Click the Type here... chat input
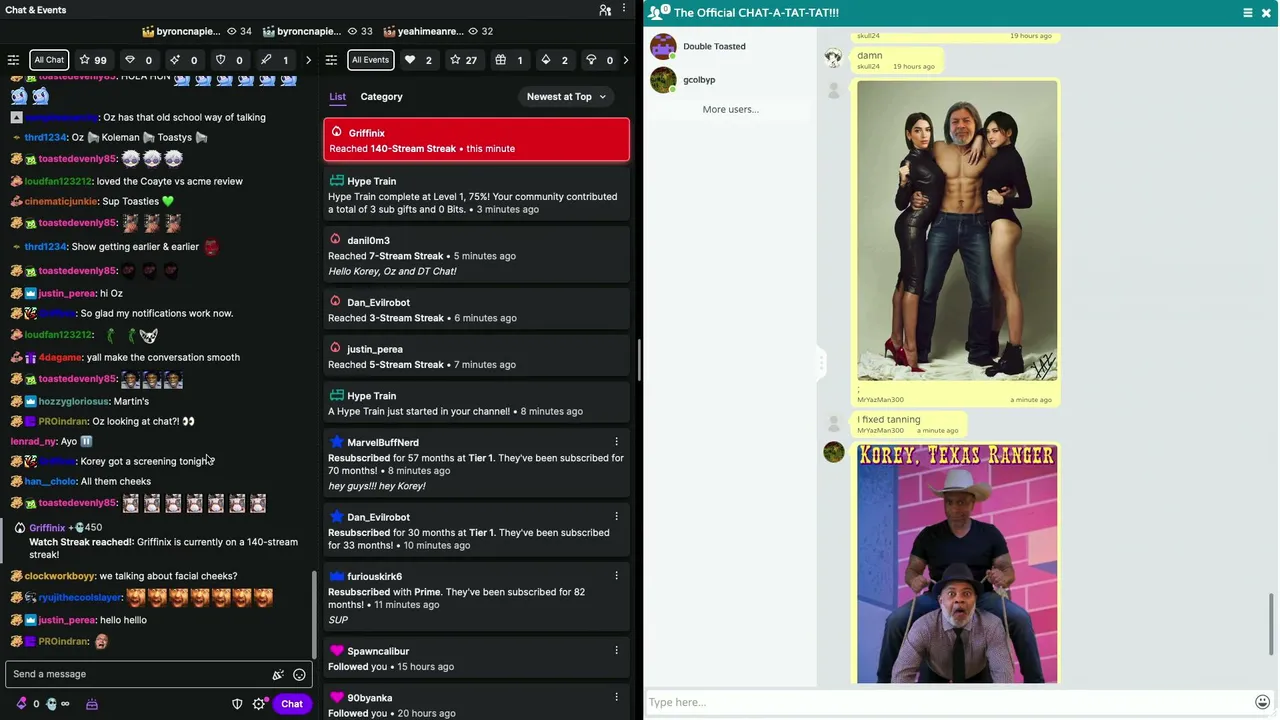This screenshot has width=1280, height=720. click(x=948, y=702)
